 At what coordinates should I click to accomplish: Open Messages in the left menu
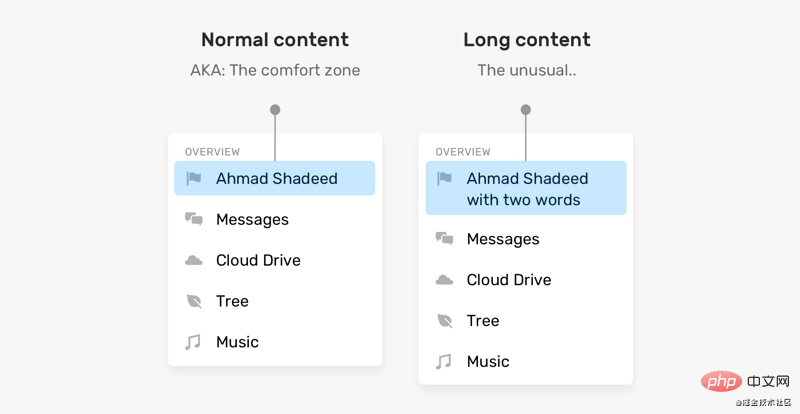(x=252, y=220)
